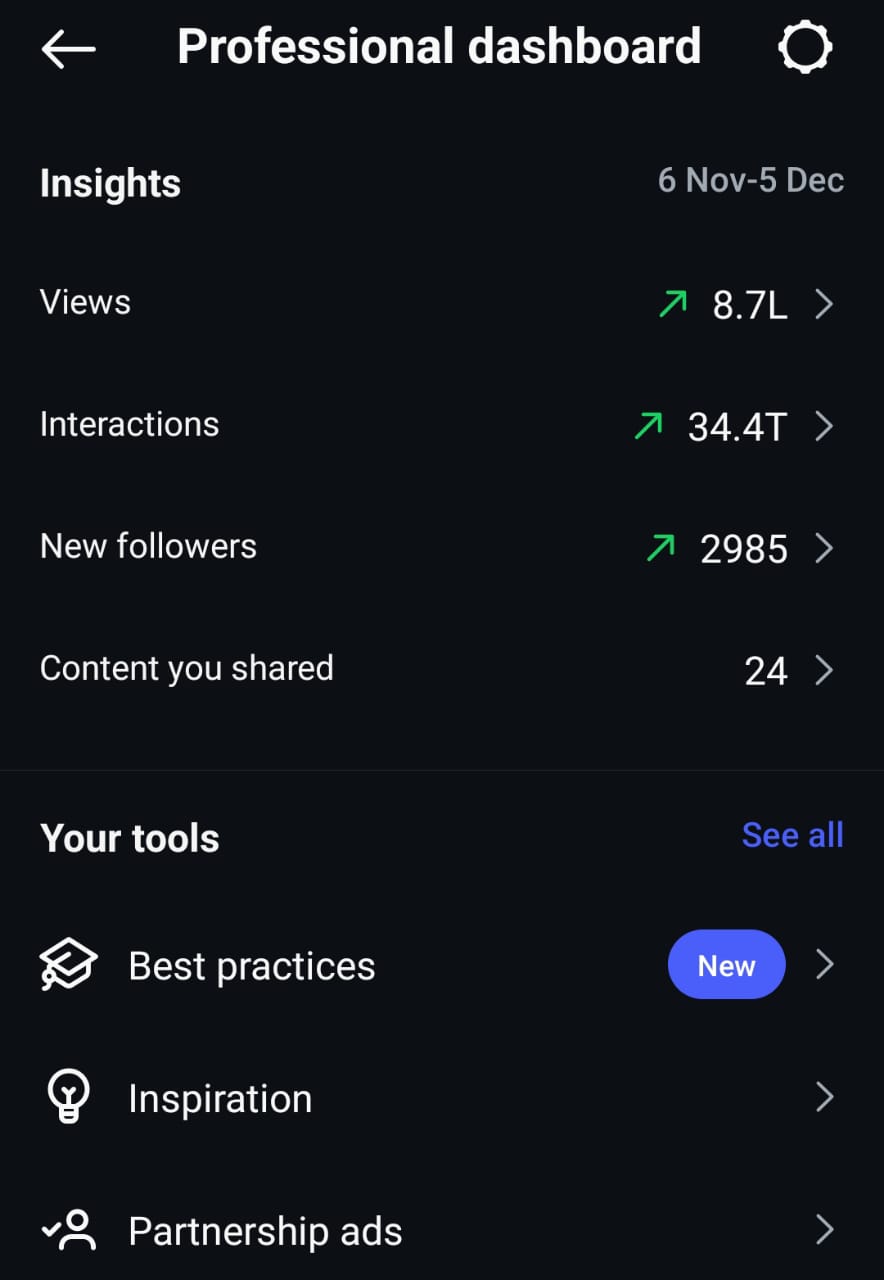
Task: Expand the New followers chevron
Action: (824, 548)
